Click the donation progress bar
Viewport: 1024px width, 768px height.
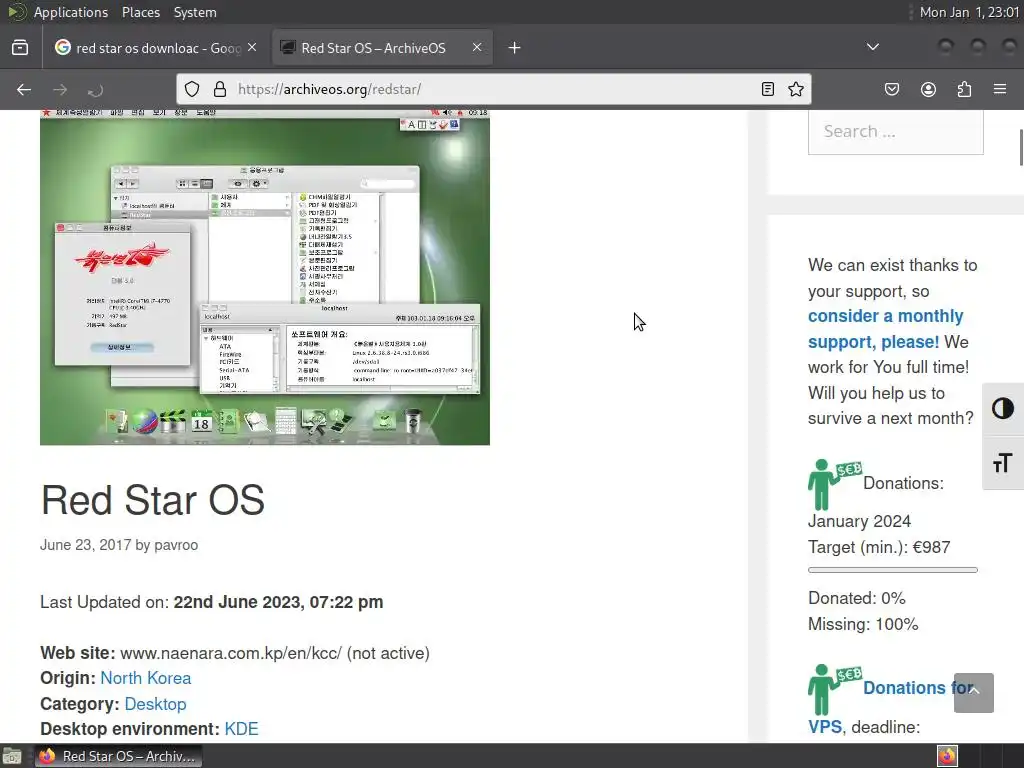[893, 570]
